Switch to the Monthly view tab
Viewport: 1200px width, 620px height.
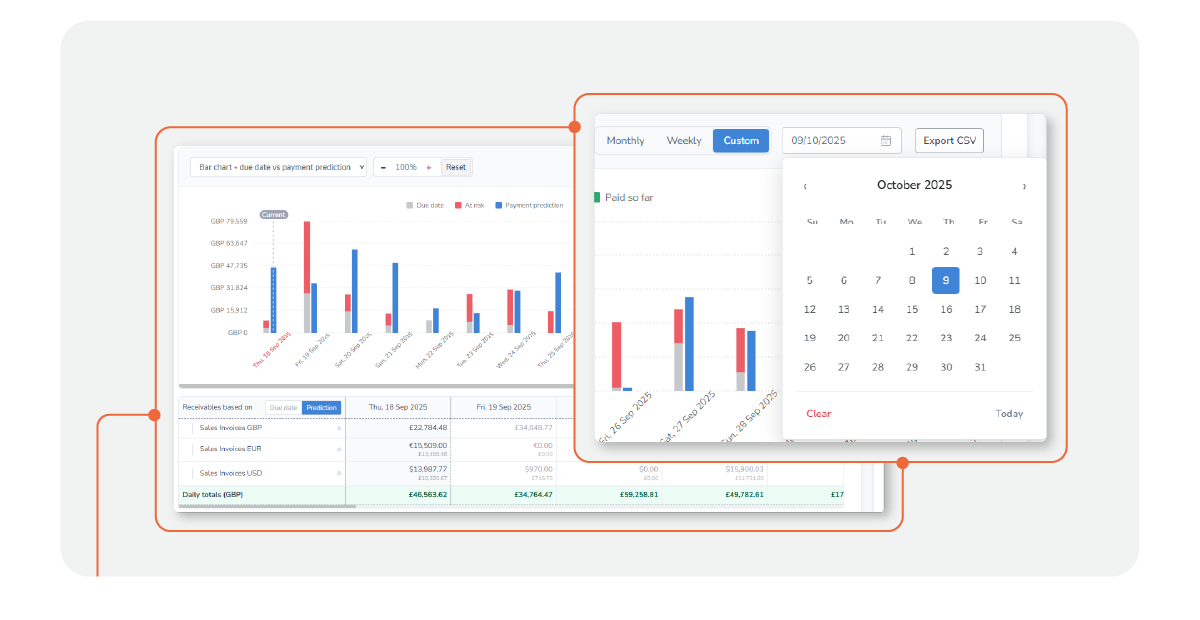point(625,141)
